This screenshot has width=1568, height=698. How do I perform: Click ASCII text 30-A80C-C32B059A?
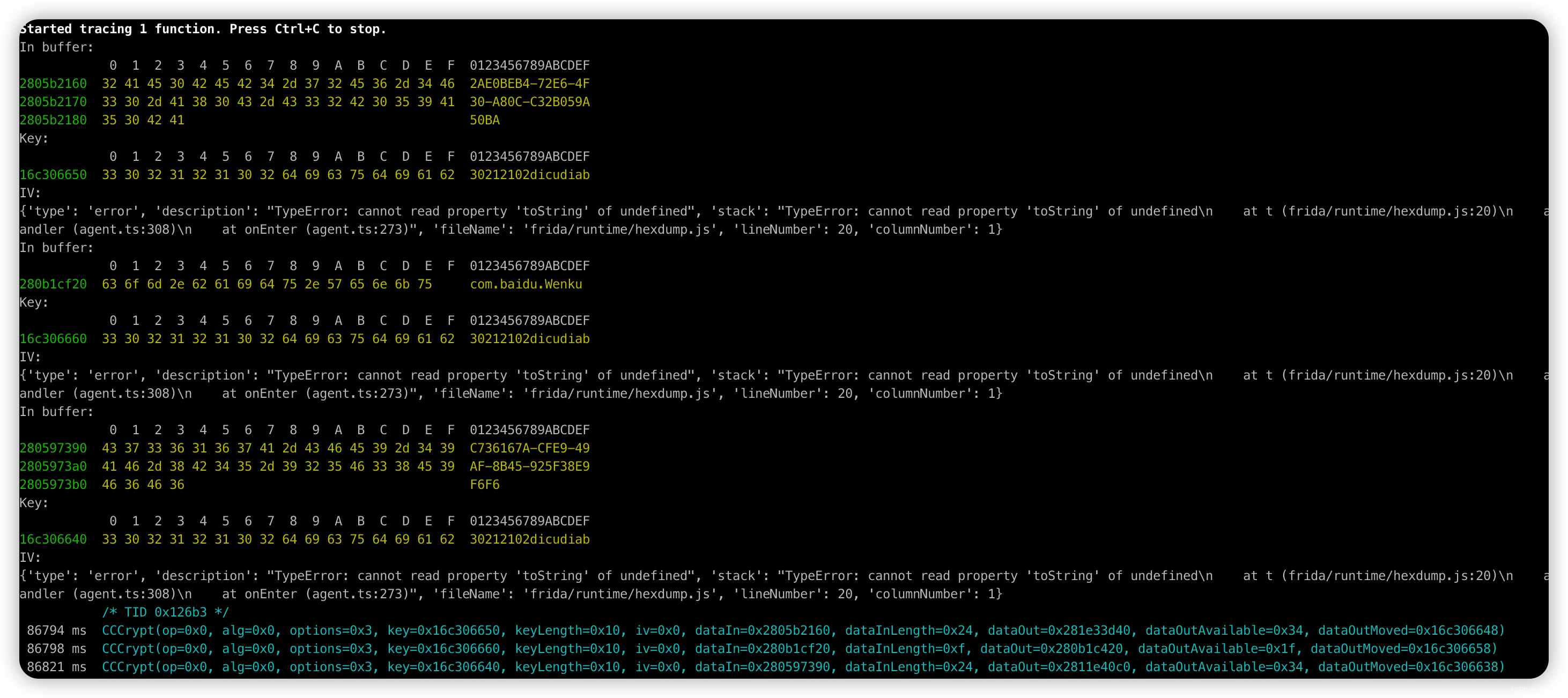(x=530, y=102)
